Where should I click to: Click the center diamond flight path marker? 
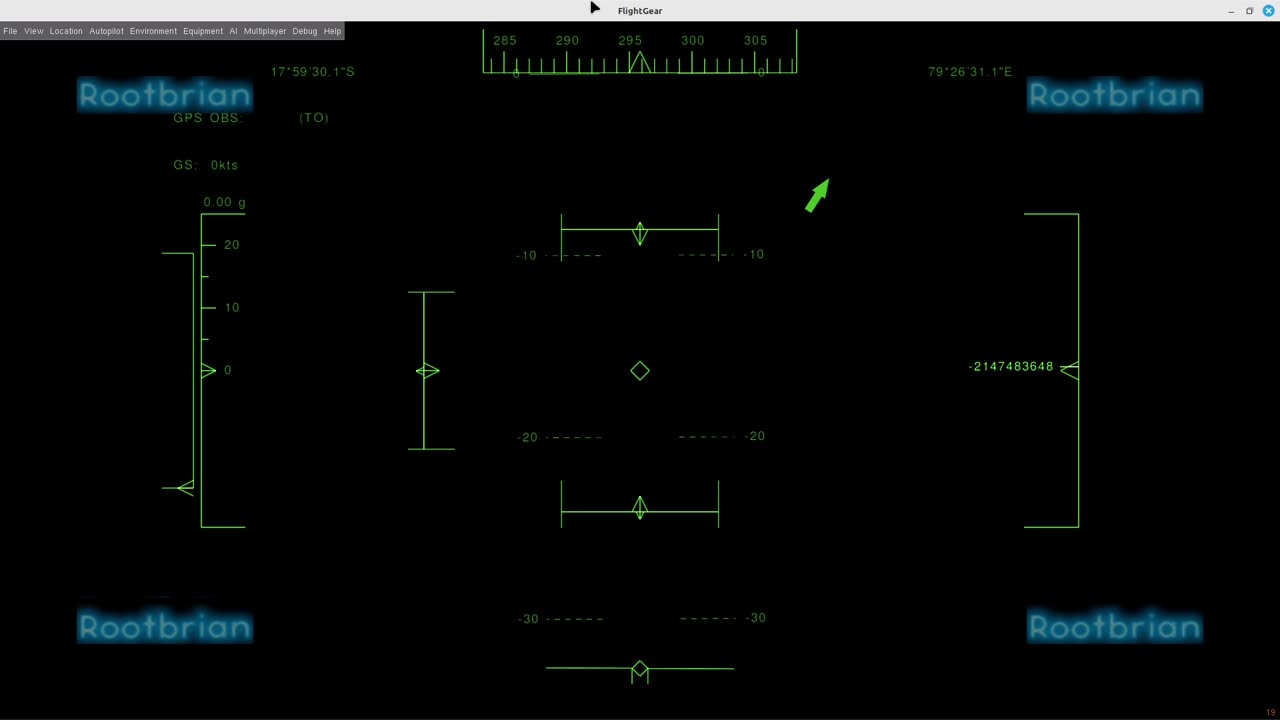[x=640, y=371]
